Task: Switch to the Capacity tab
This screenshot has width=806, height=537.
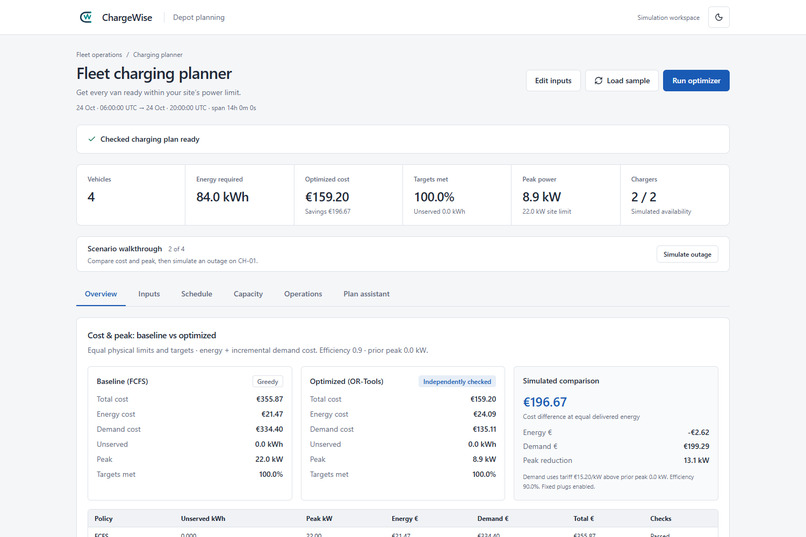Action: 248,294
